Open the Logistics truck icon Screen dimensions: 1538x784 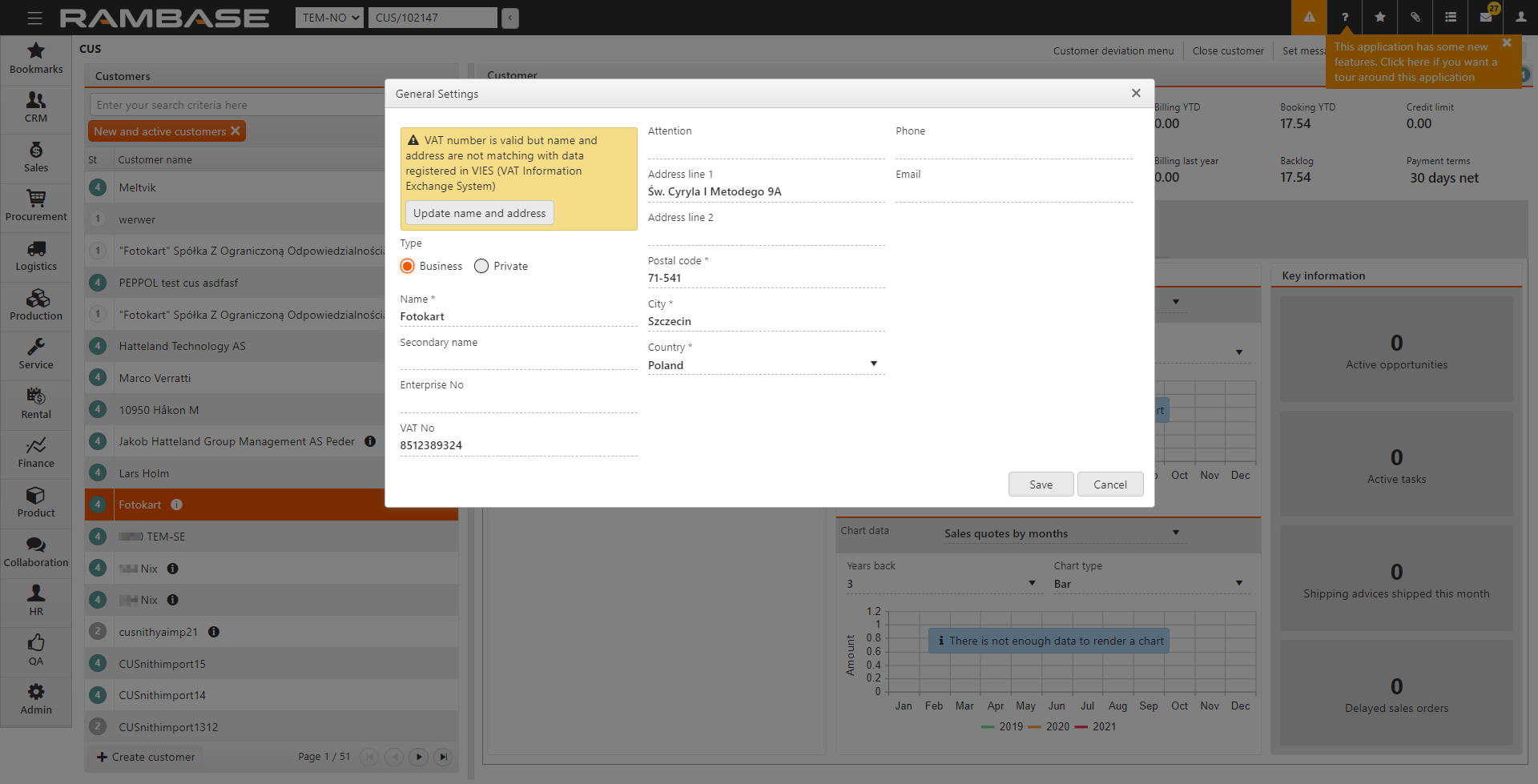tap(36, 249)
